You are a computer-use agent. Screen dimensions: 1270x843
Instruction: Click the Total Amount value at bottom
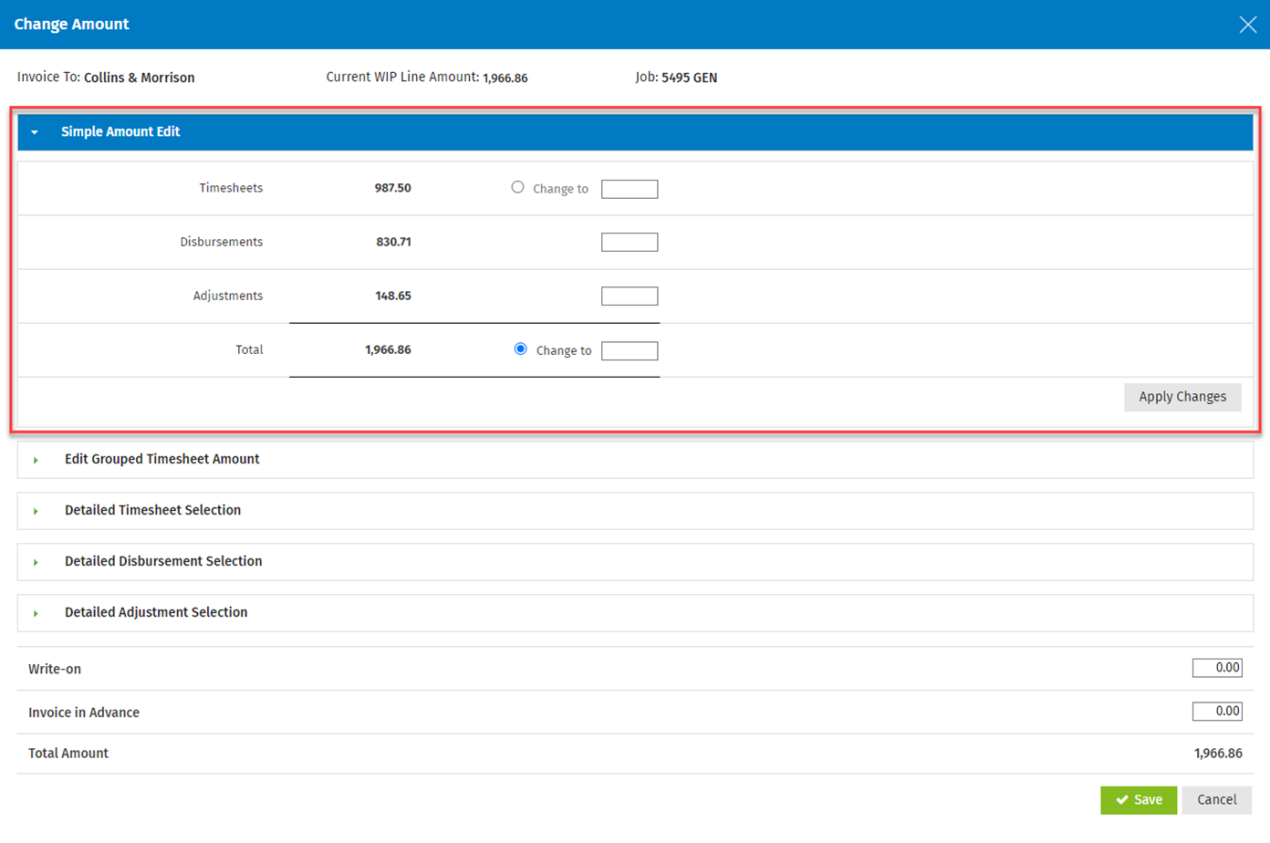(x=1218, y=754)
